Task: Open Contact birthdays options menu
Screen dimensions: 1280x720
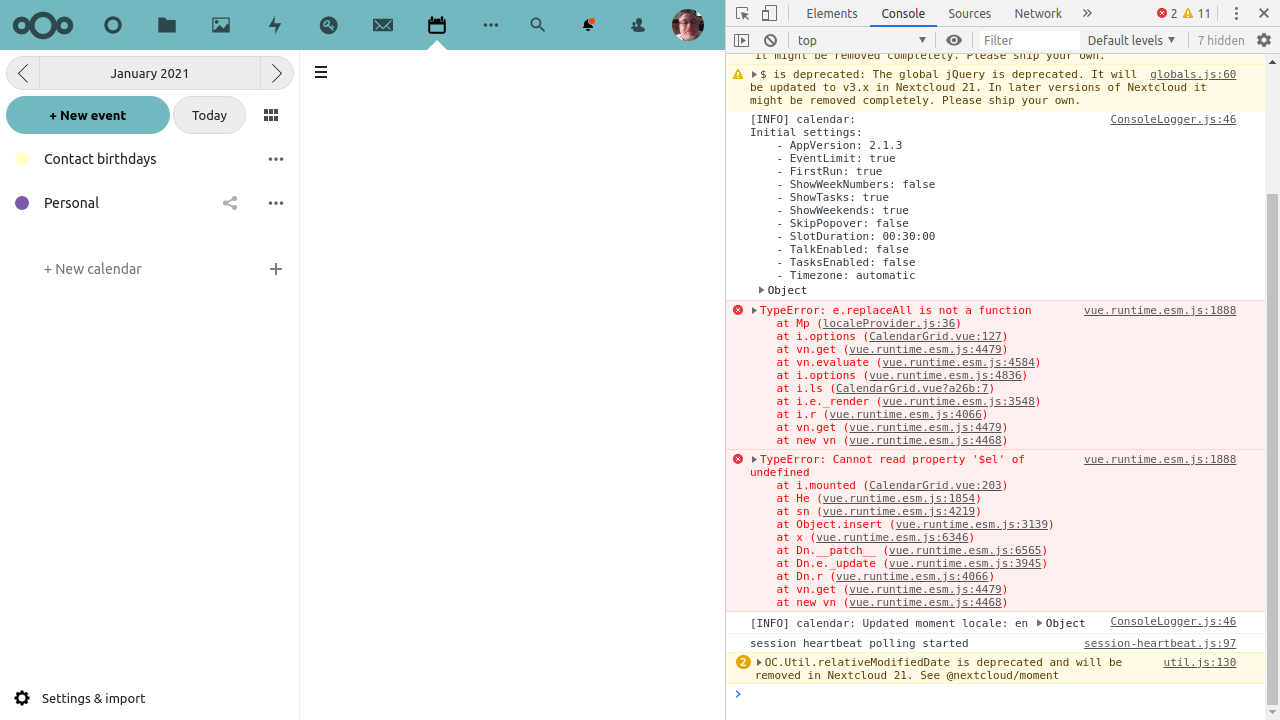Action: [x=276, y=159]
